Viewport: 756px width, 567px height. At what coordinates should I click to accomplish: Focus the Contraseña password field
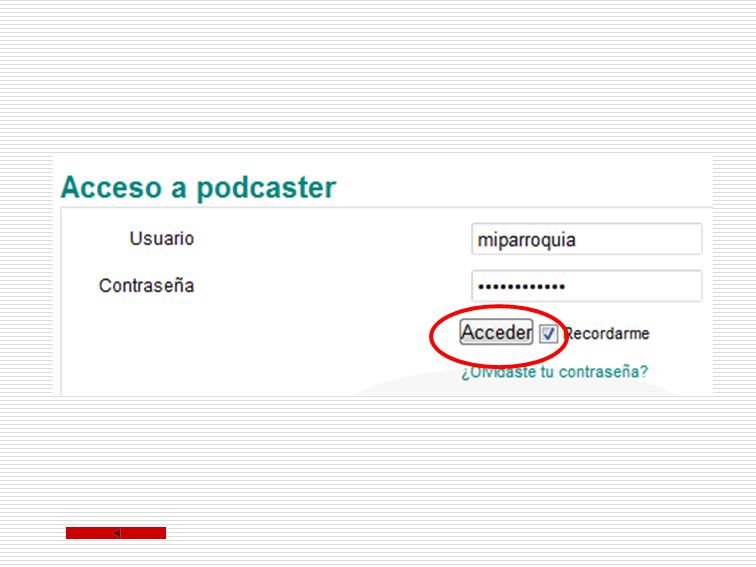586,286
